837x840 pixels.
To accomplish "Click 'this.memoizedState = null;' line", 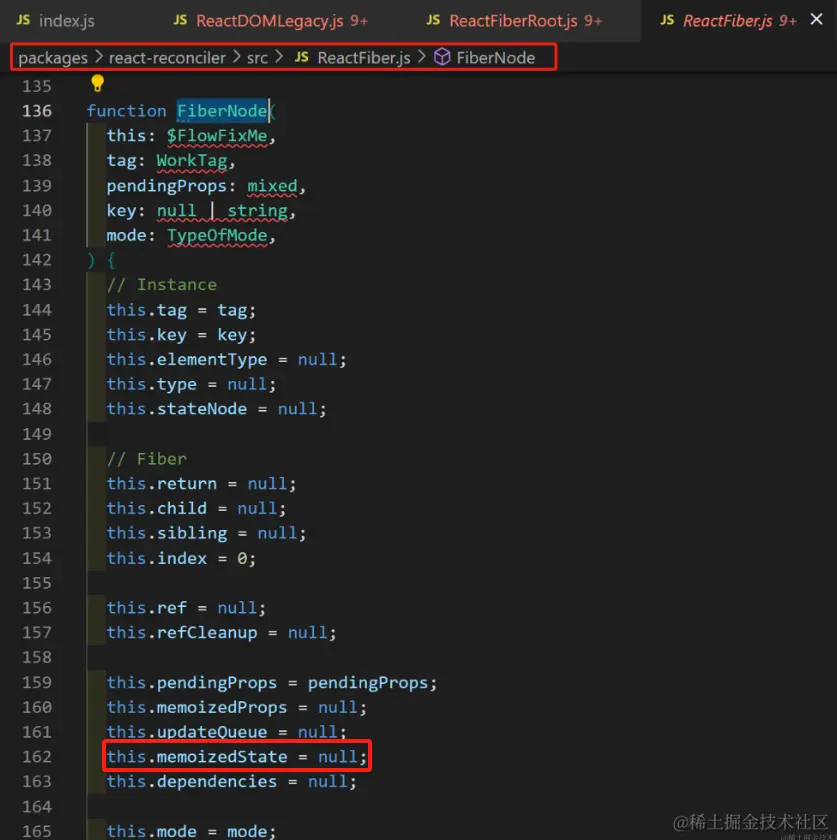I will [x=237, y=756].
